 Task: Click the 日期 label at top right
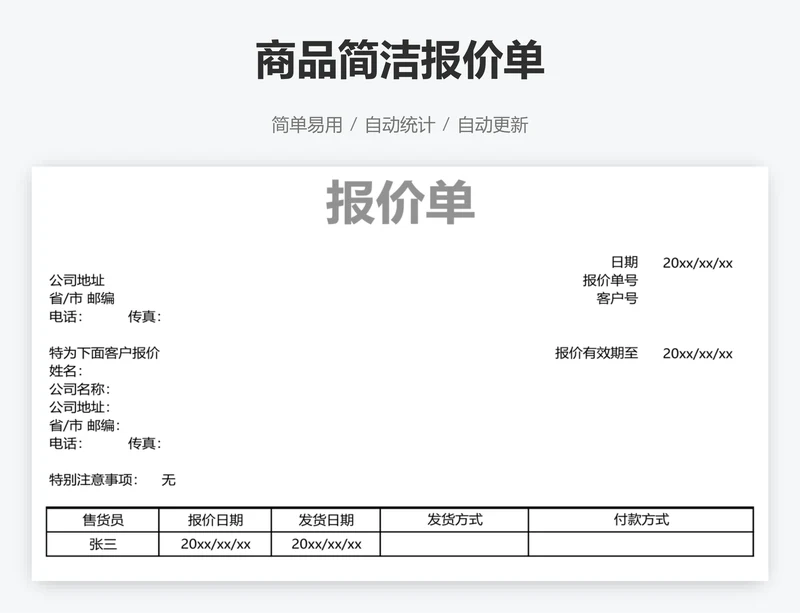click(624, 262)
